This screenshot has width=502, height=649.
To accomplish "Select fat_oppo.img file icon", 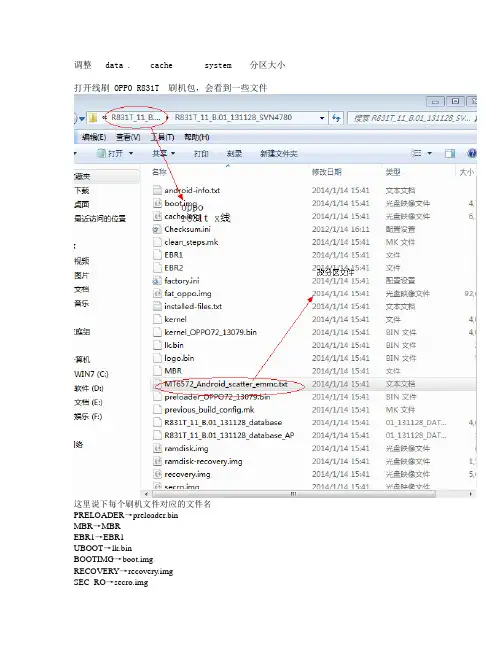I will pyautogui.click(x=157, y=293).
